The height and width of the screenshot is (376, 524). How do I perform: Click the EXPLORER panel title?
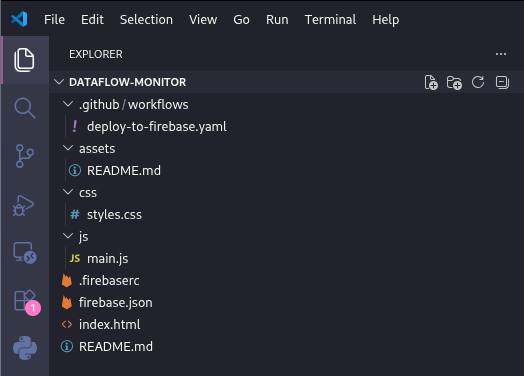96,54
